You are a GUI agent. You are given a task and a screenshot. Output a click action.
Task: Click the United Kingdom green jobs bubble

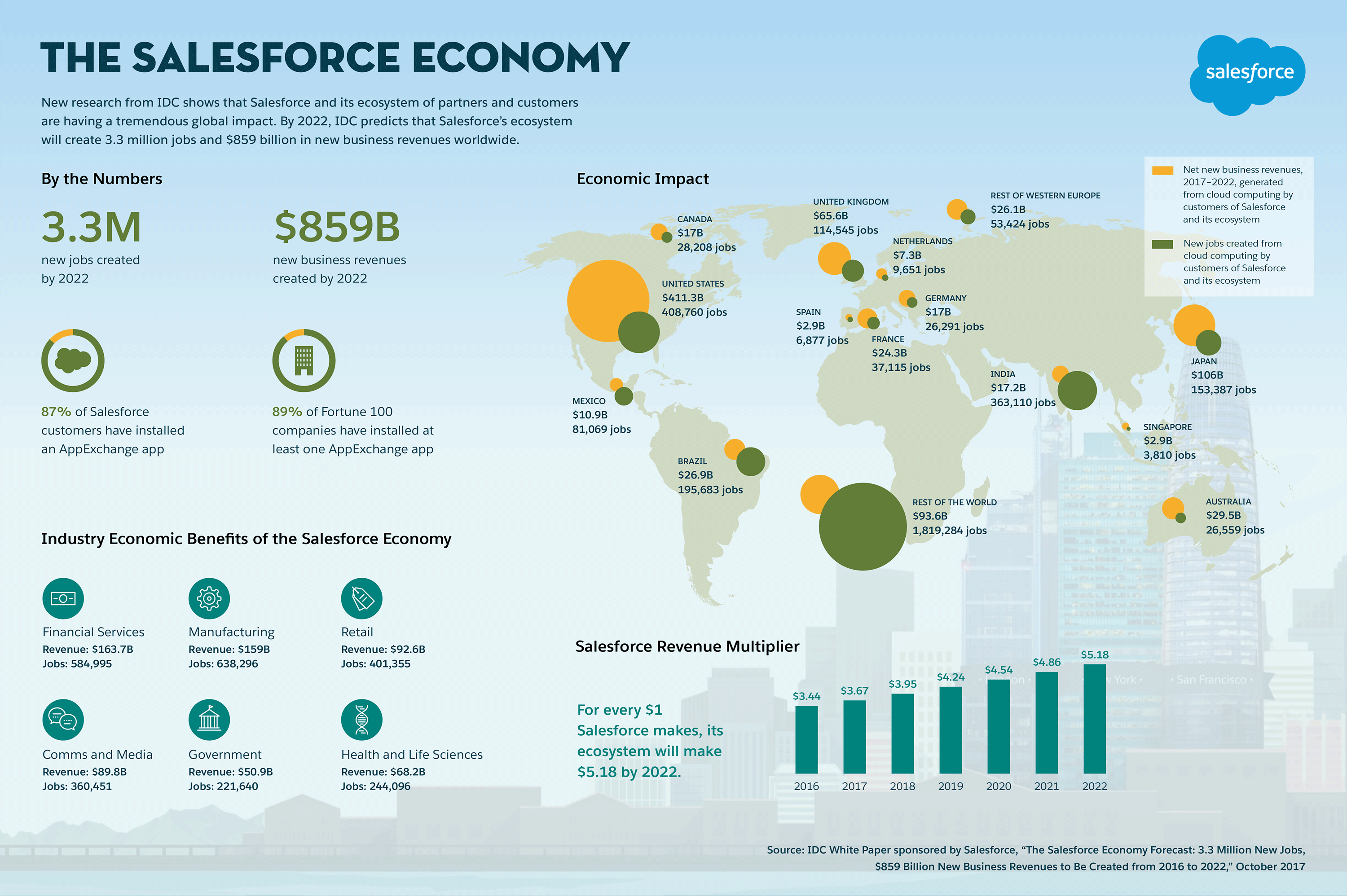coord(853,271)
